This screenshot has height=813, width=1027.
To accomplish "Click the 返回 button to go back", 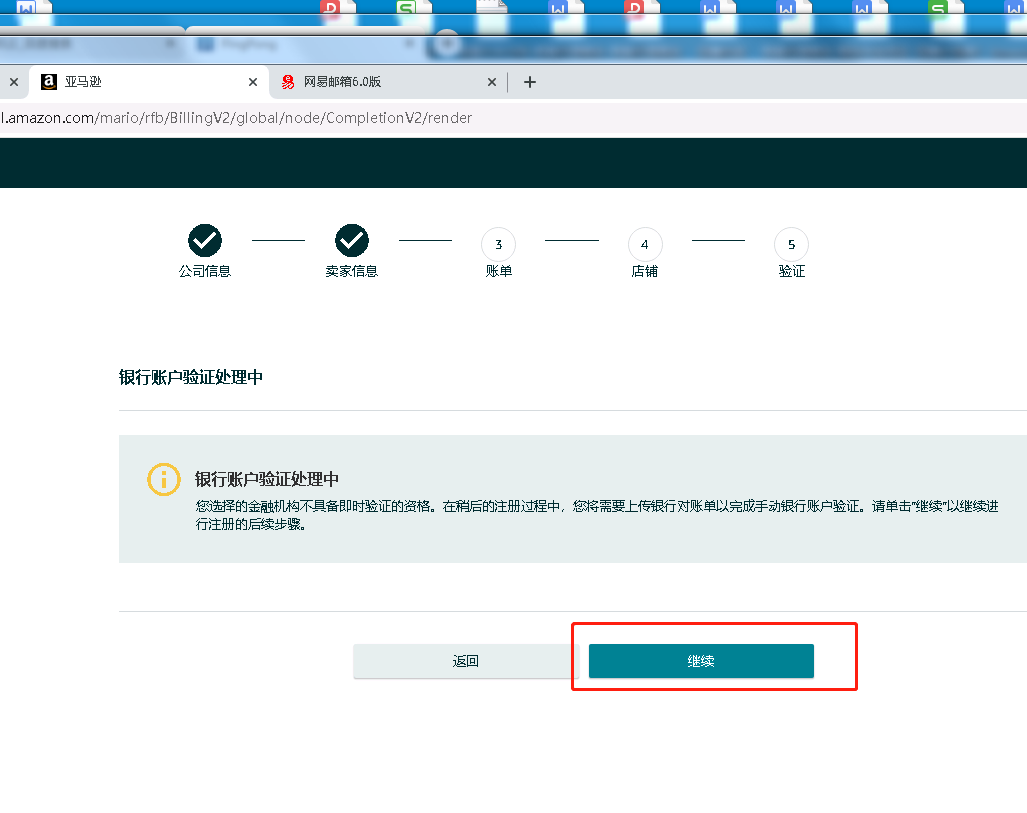I will [x=466, y=661].
